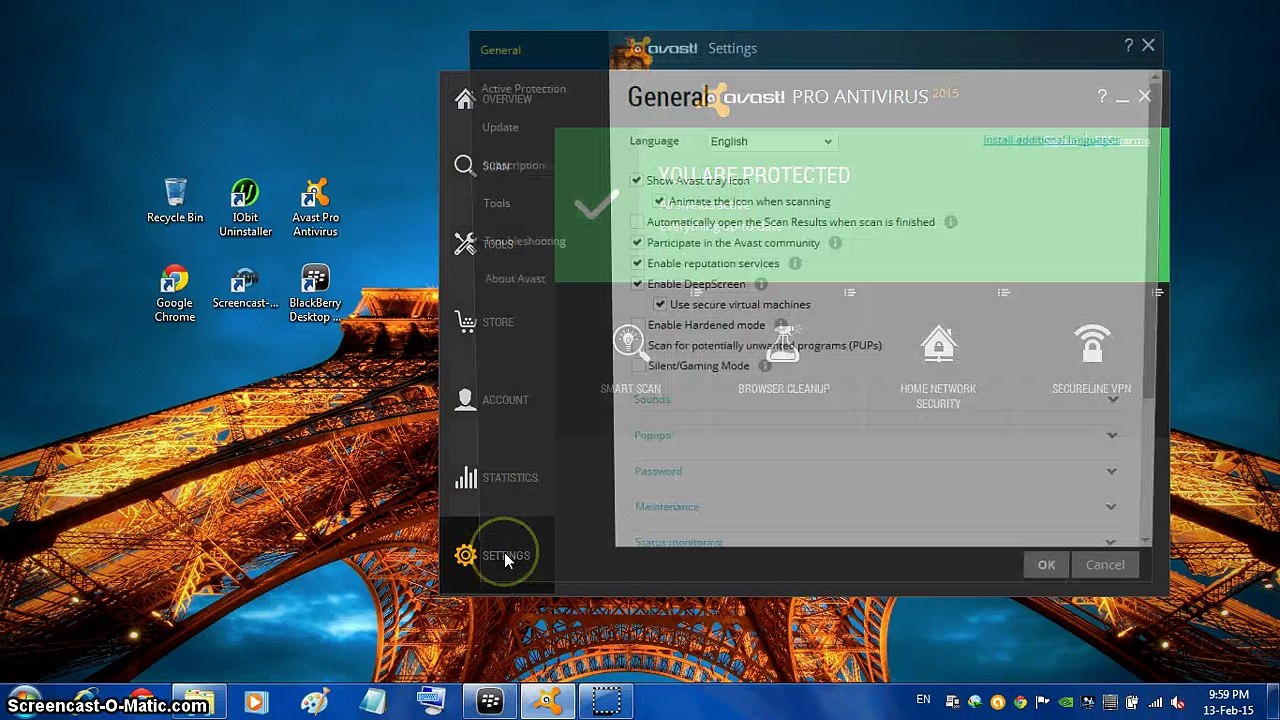The height and width of the screenshot is (720, 1280).
Task: Click EN language indicator in taskbar
Action: pos(923,700)
